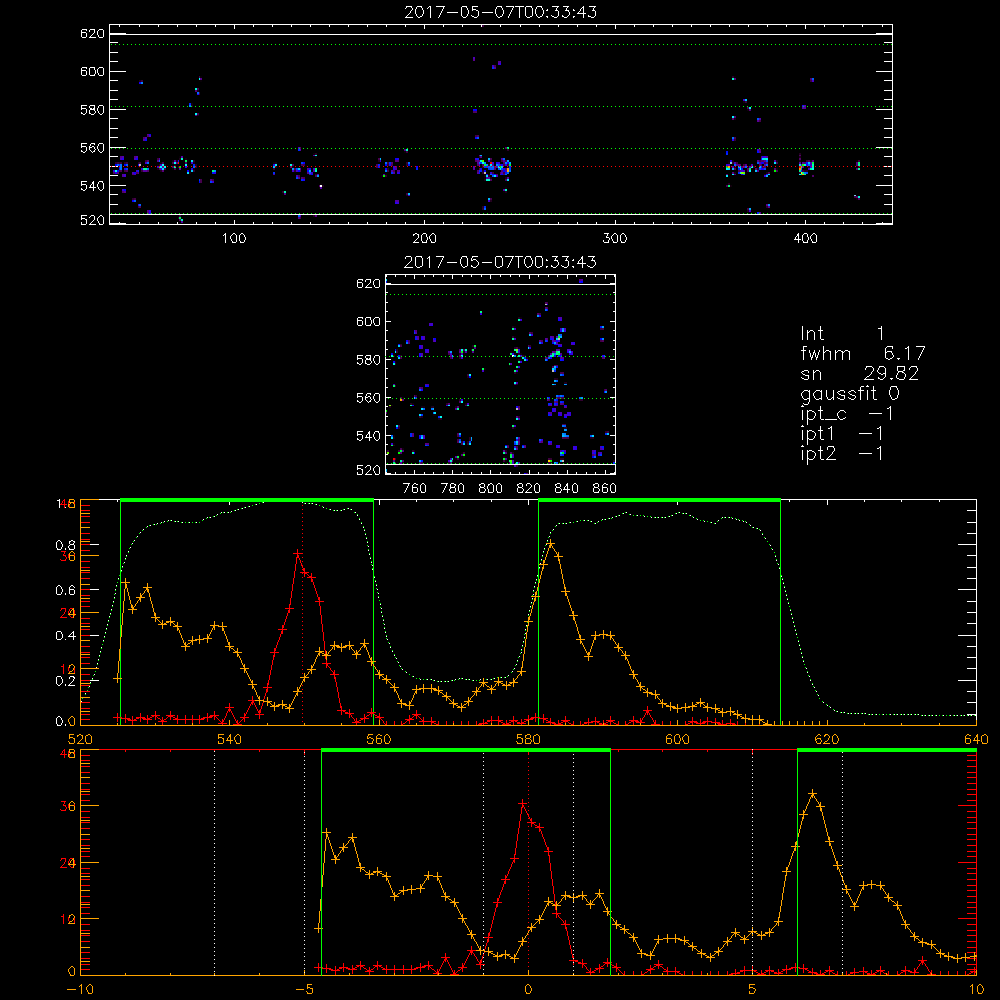
Task: Select the 'gaussfit 0' readout line
Action: [850, 393]
